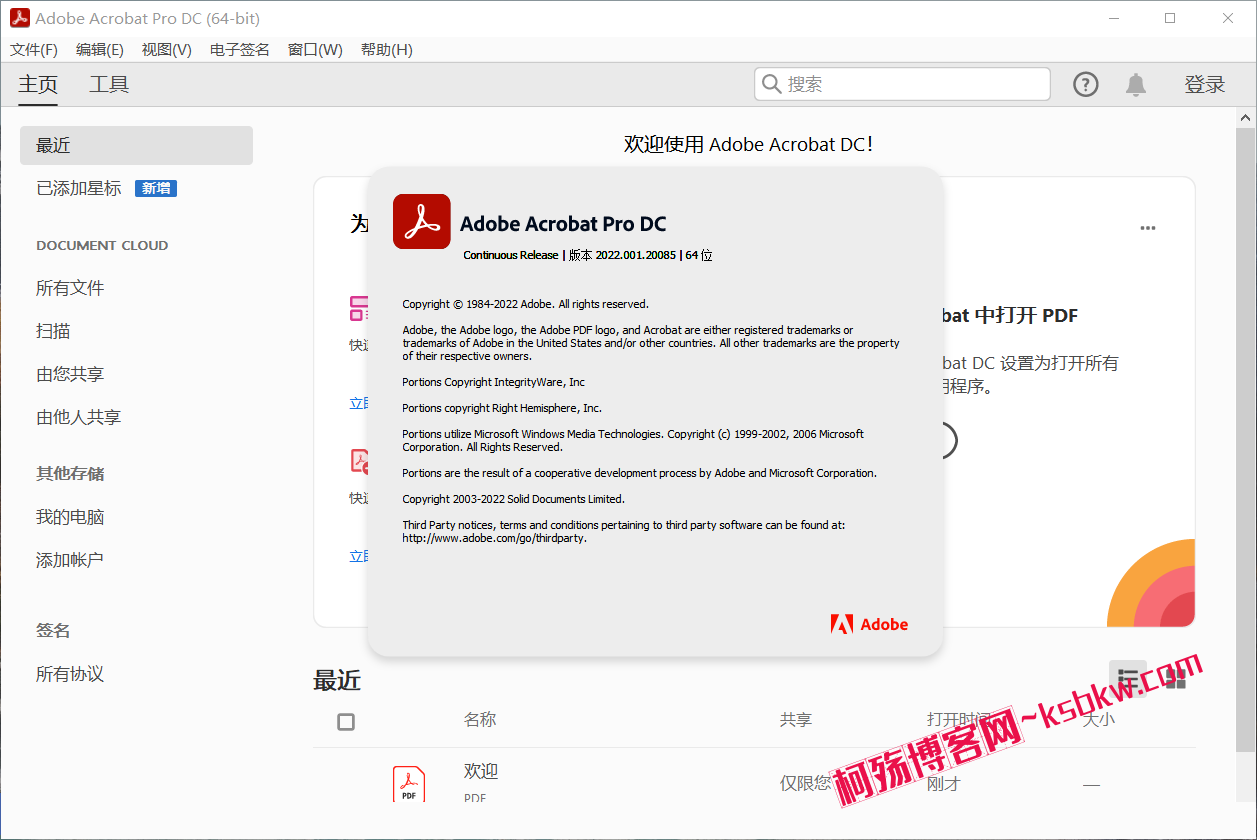
Task: Click the 搜索 search field
Action: (902, 84)
